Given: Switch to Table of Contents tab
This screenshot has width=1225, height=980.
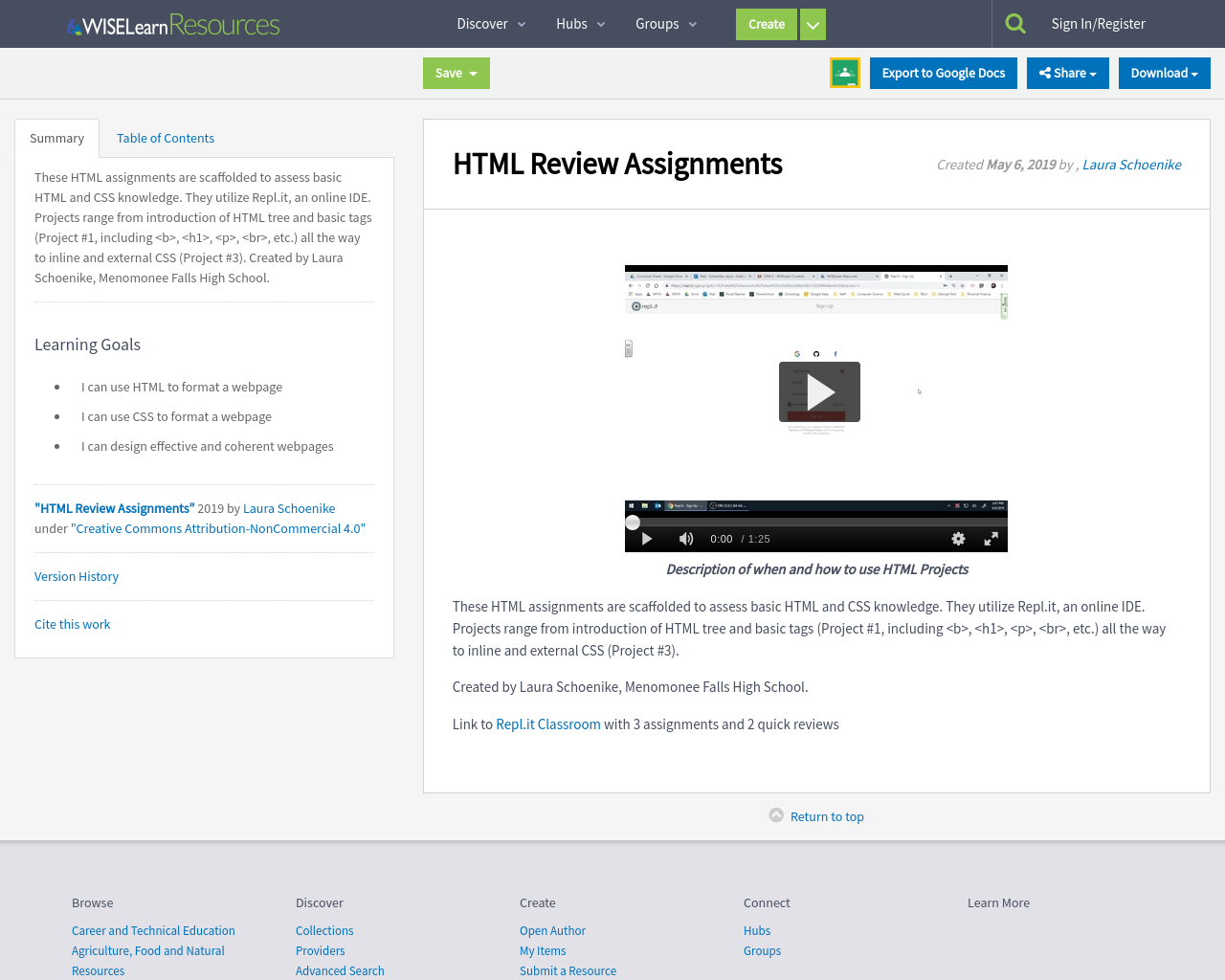Looking at the screenshot, I should 166,138.
